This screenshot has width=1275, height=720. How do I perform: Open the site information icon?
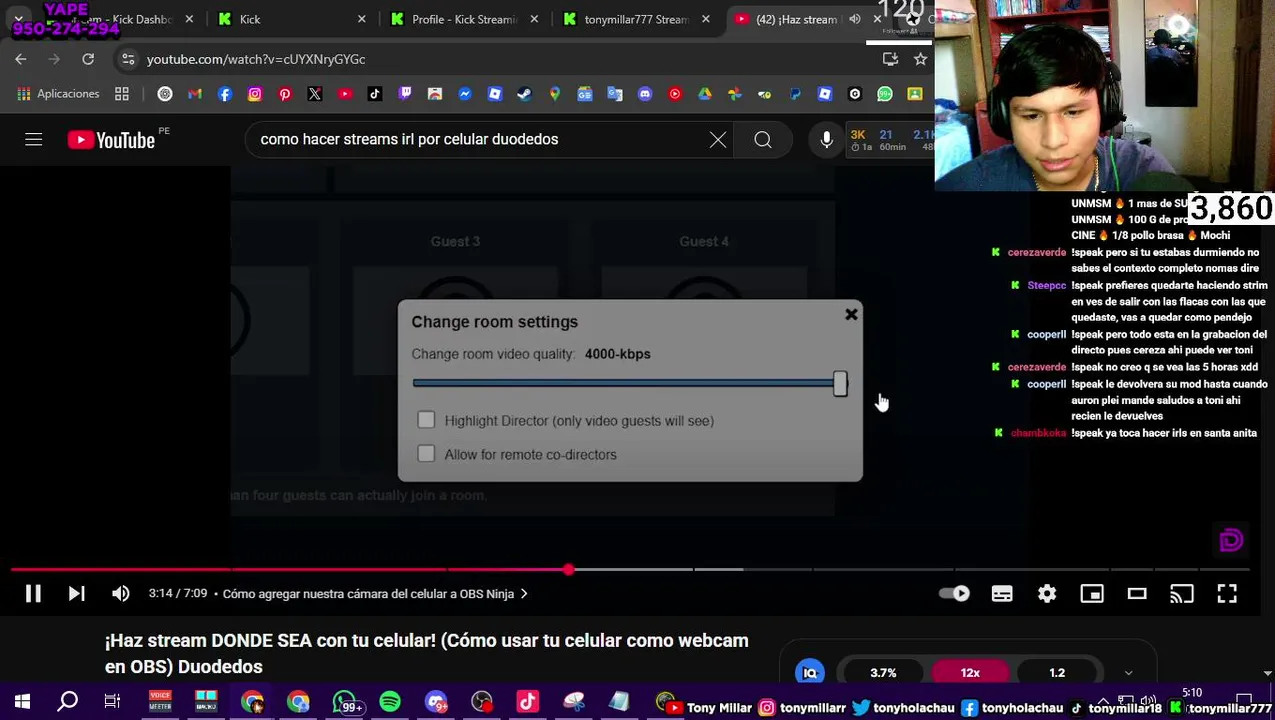[128, 59]
